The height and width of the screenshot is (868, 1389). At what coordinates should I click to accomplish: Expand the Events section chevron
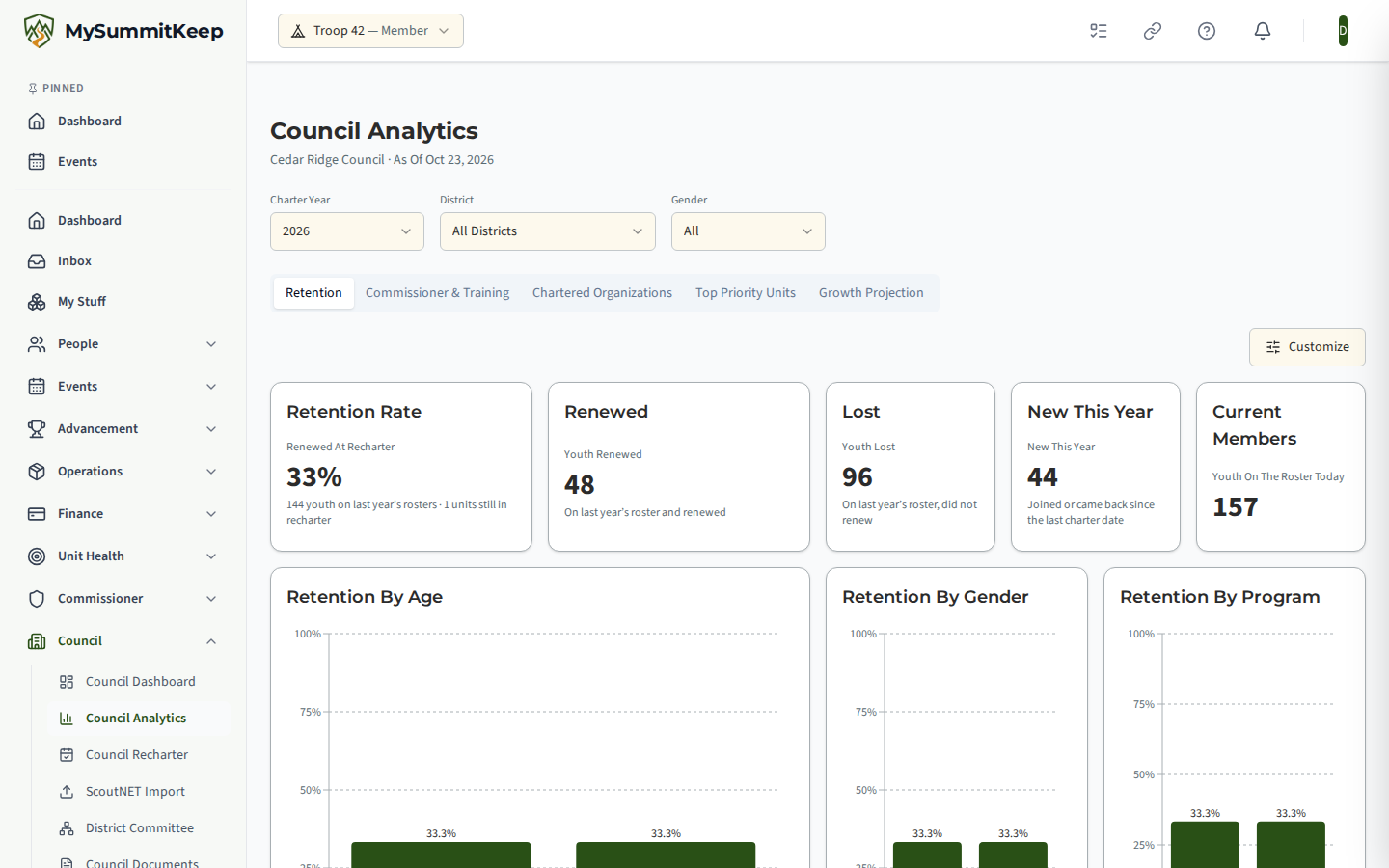click(x=211, y=387)
